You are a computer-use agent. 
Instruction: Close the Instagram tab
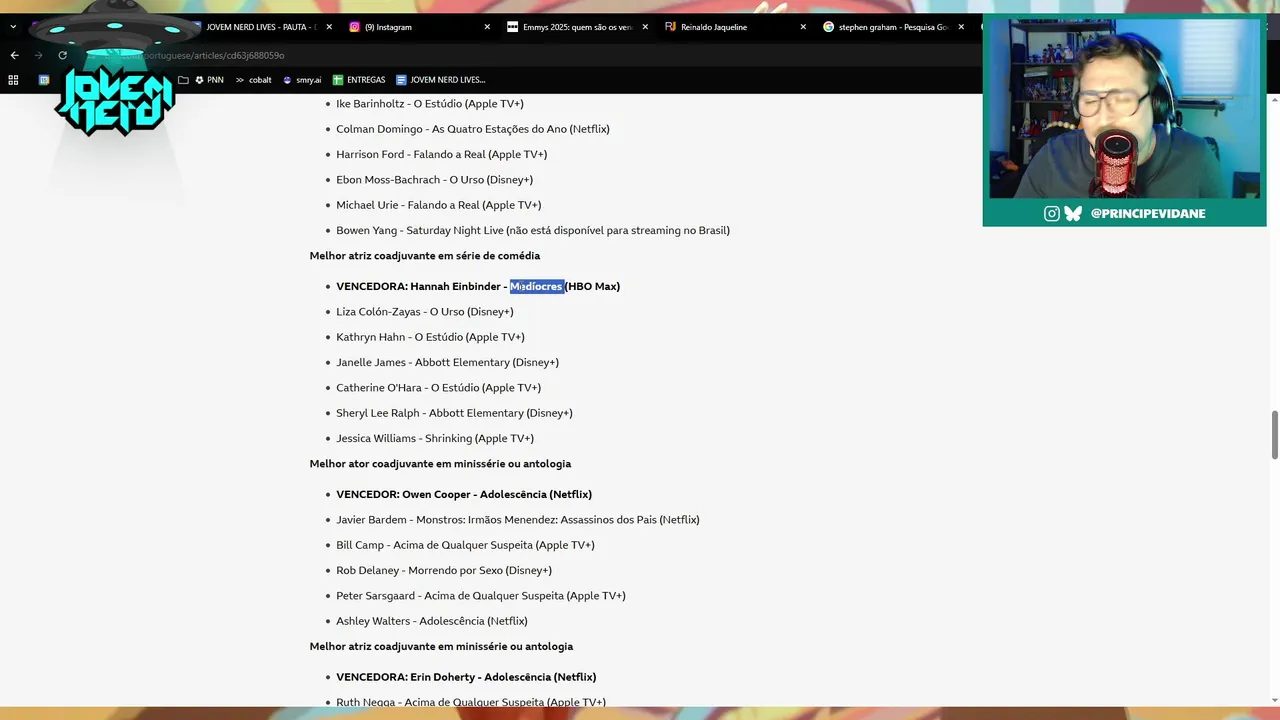tap(487, 27)
